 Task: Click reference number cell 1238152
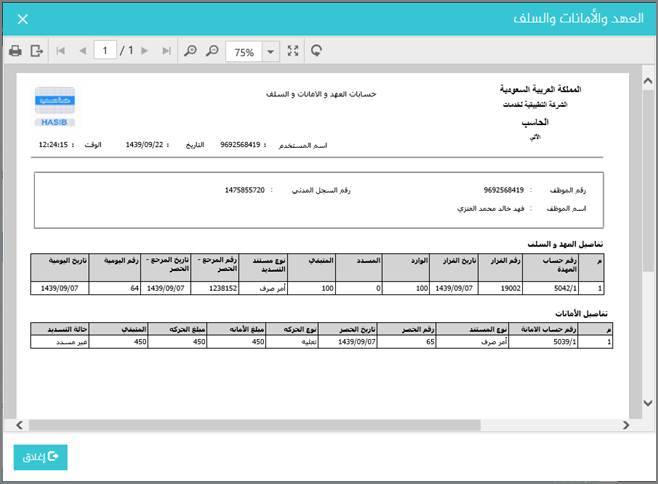click(x=215, y=288)
